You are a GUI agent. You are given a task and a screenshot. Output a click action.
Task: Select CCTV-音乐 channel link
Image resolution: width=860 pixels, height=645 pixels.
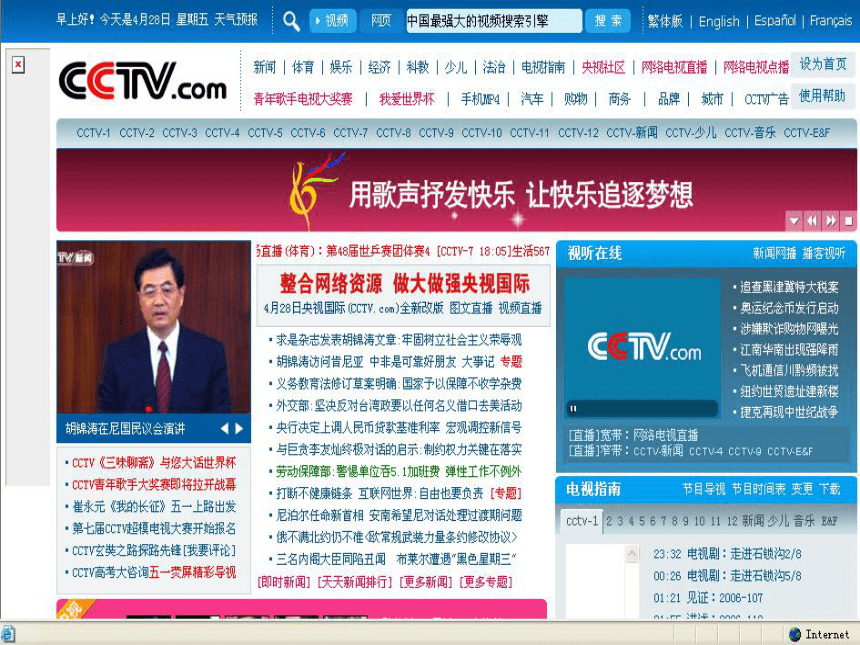click(x=750, y=133)
